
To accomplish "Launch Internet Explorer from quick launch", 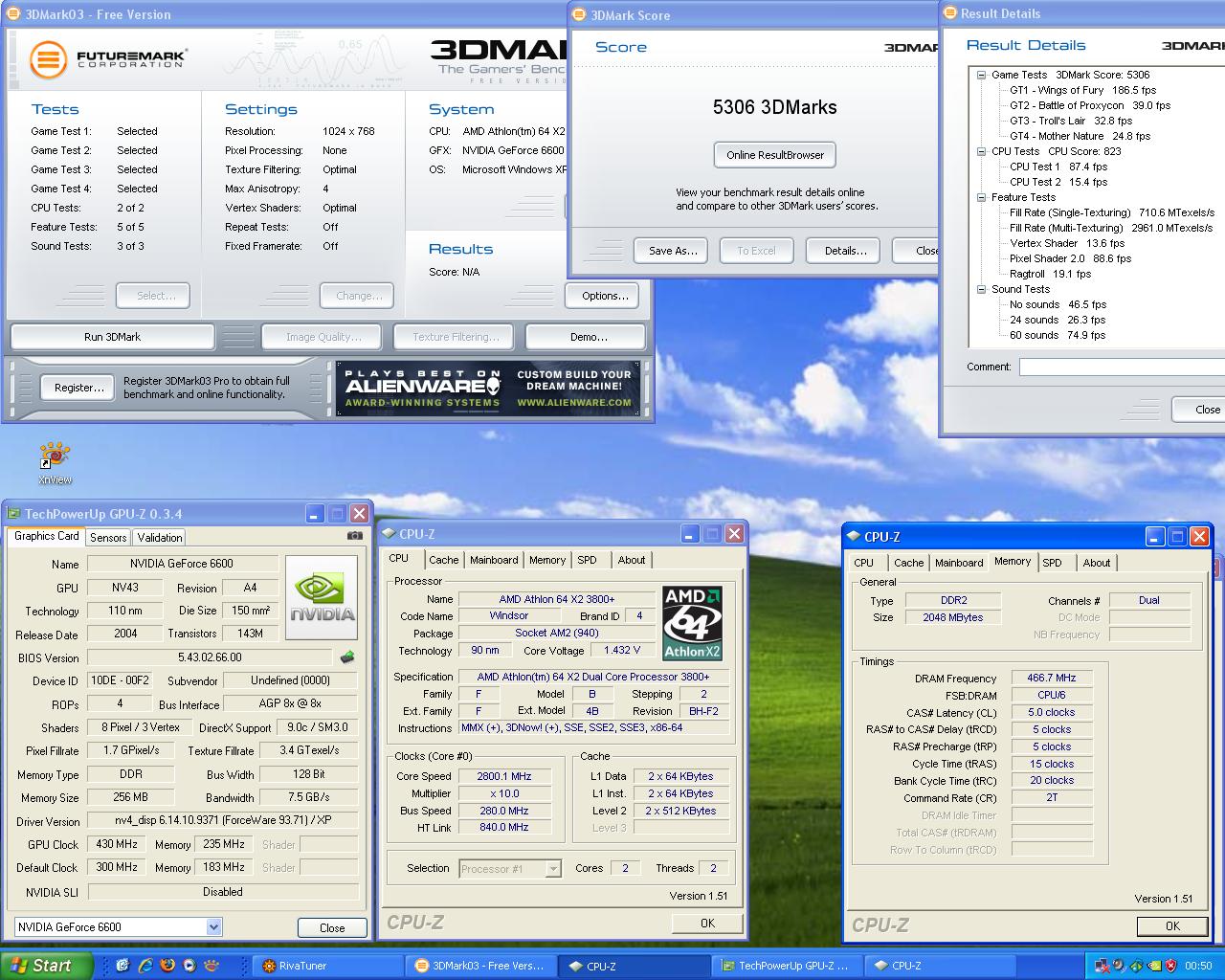I will tap(145, 966).
